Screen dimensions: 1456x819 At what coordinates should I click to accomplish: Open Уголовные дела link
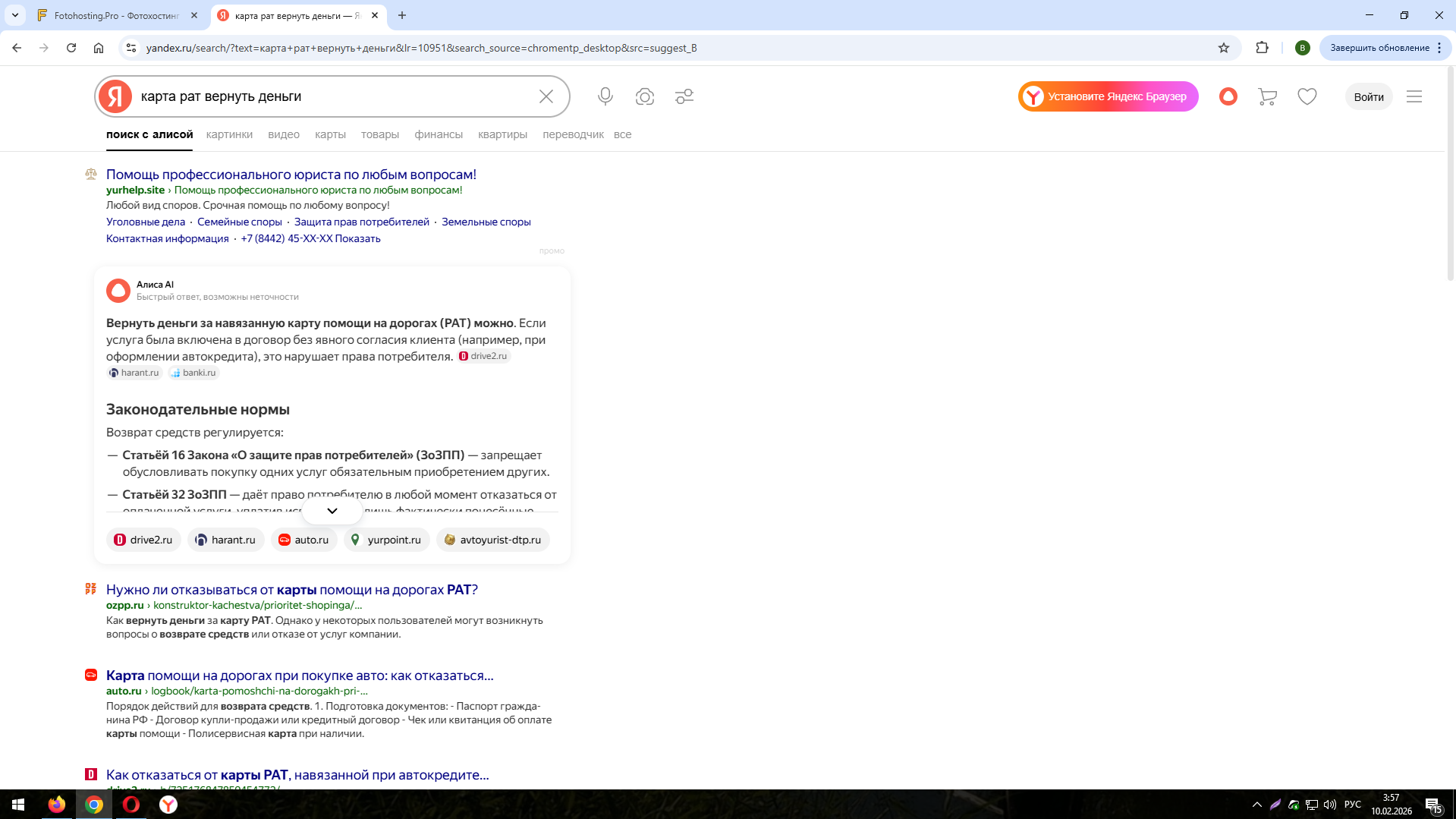(146, 222)
